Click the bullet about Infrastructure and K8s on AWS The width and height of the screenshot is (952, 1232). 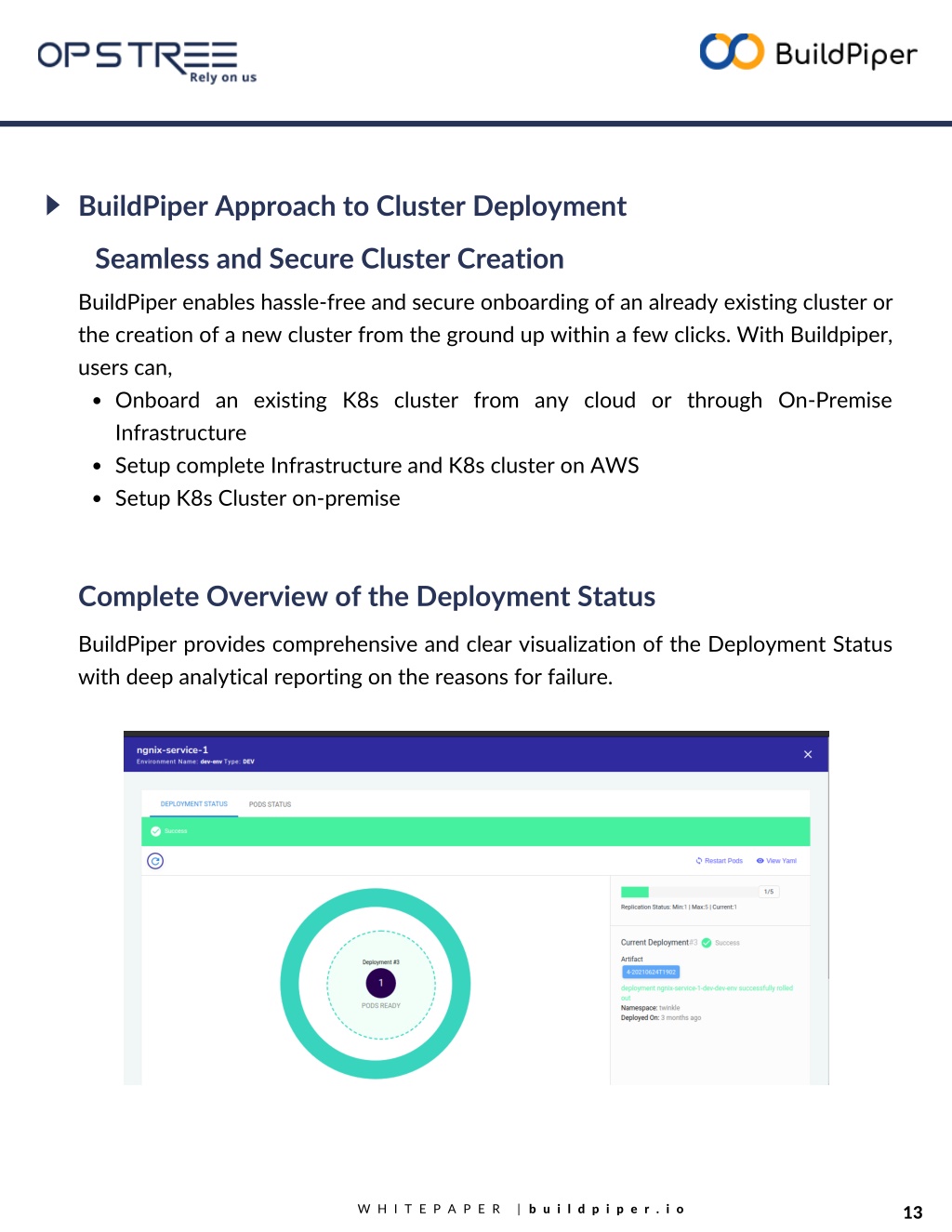377,465
